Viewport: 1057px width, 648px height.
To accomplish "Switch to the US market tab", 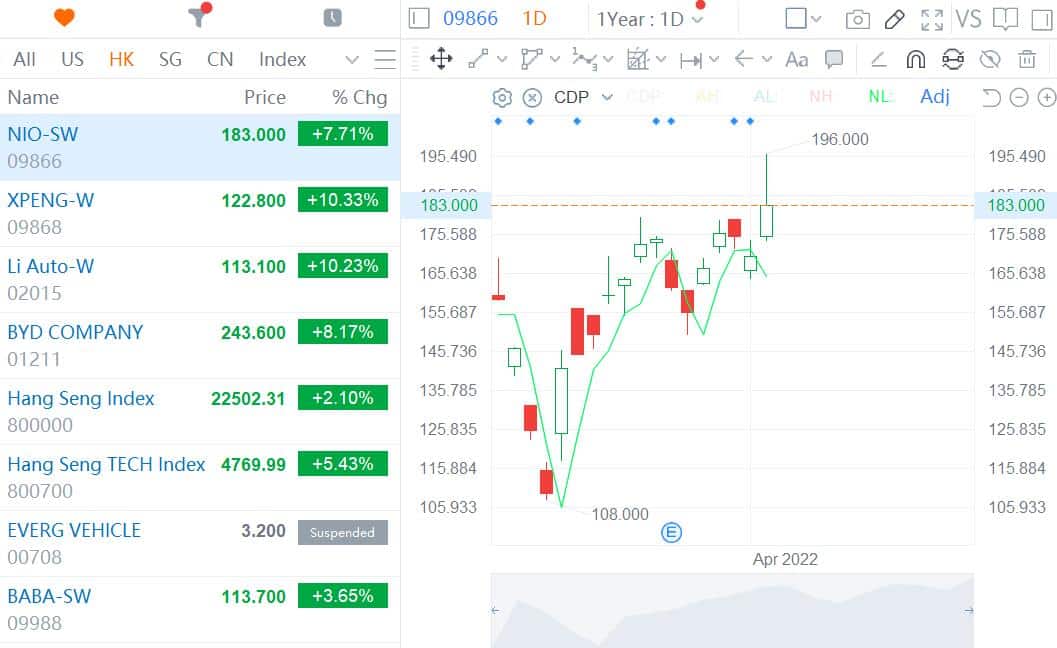I will [72, 59].
